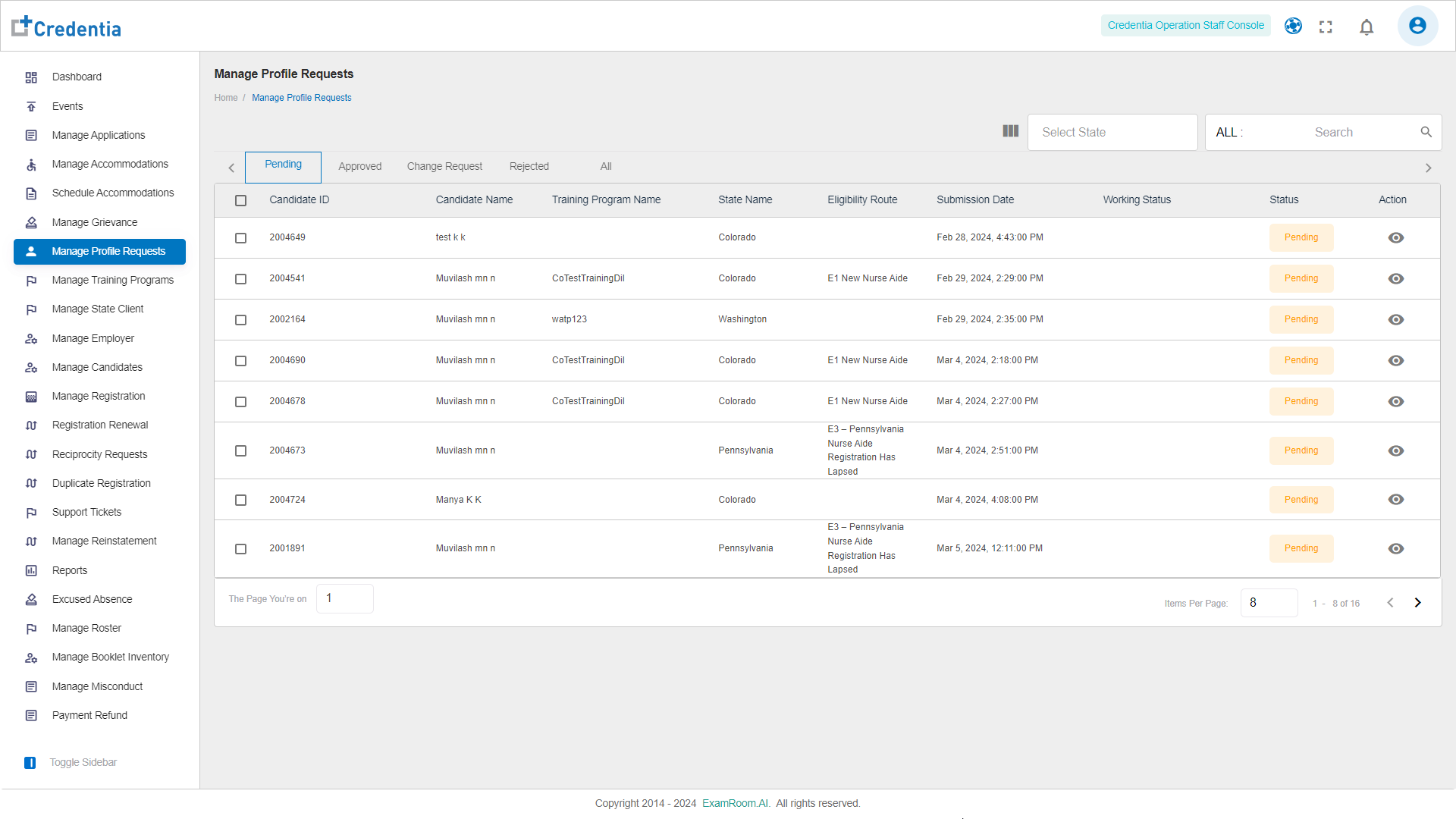Click the column chooser icon
1456x819 pixels.
[1010, 131]
